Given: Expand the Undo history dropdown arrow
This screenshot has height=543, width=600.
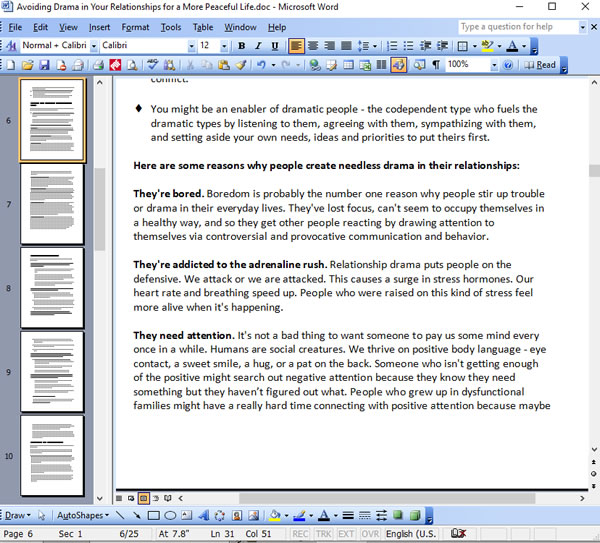Looking at the screenshot, I should [273, 65].
